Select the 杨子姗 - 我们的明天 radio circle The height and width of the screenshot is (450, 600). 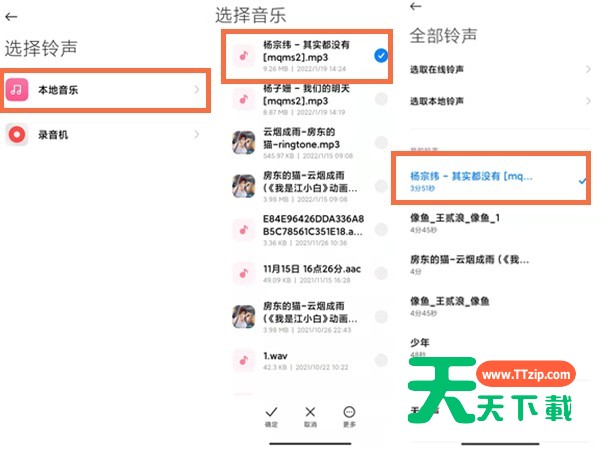click(x=381, y=99)
